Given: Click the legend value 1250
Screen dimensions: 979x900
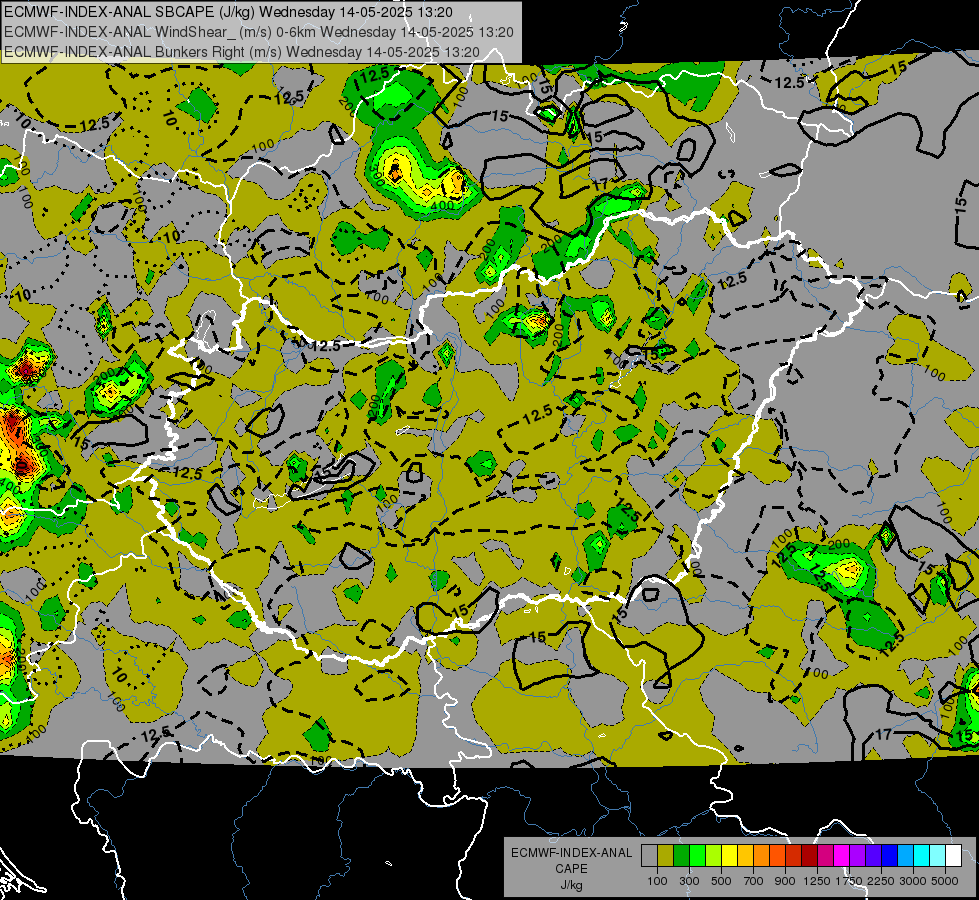Looking at the screenshot, I should [817, 881].
